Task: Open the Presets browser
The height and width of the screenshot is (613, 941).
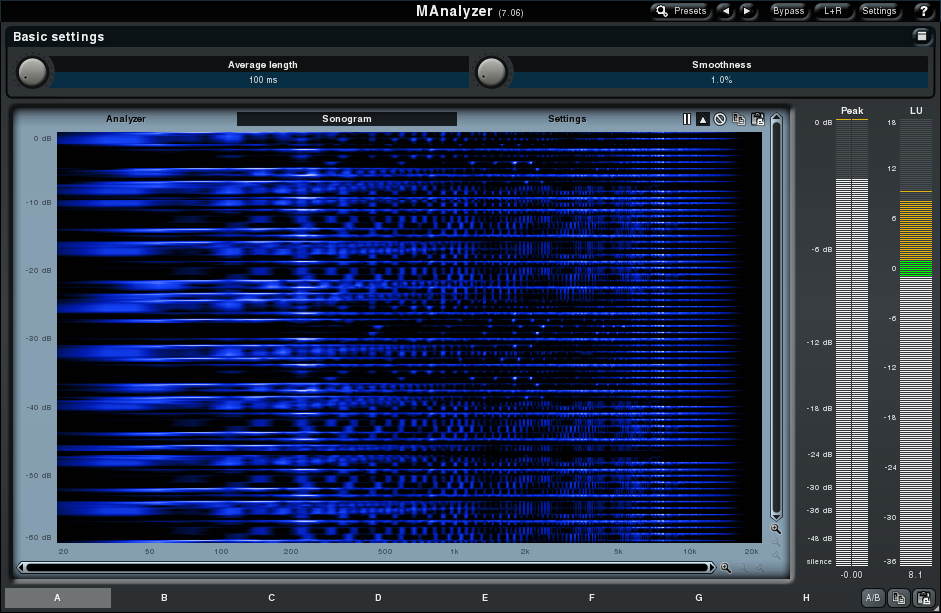Action: [680, 11]
